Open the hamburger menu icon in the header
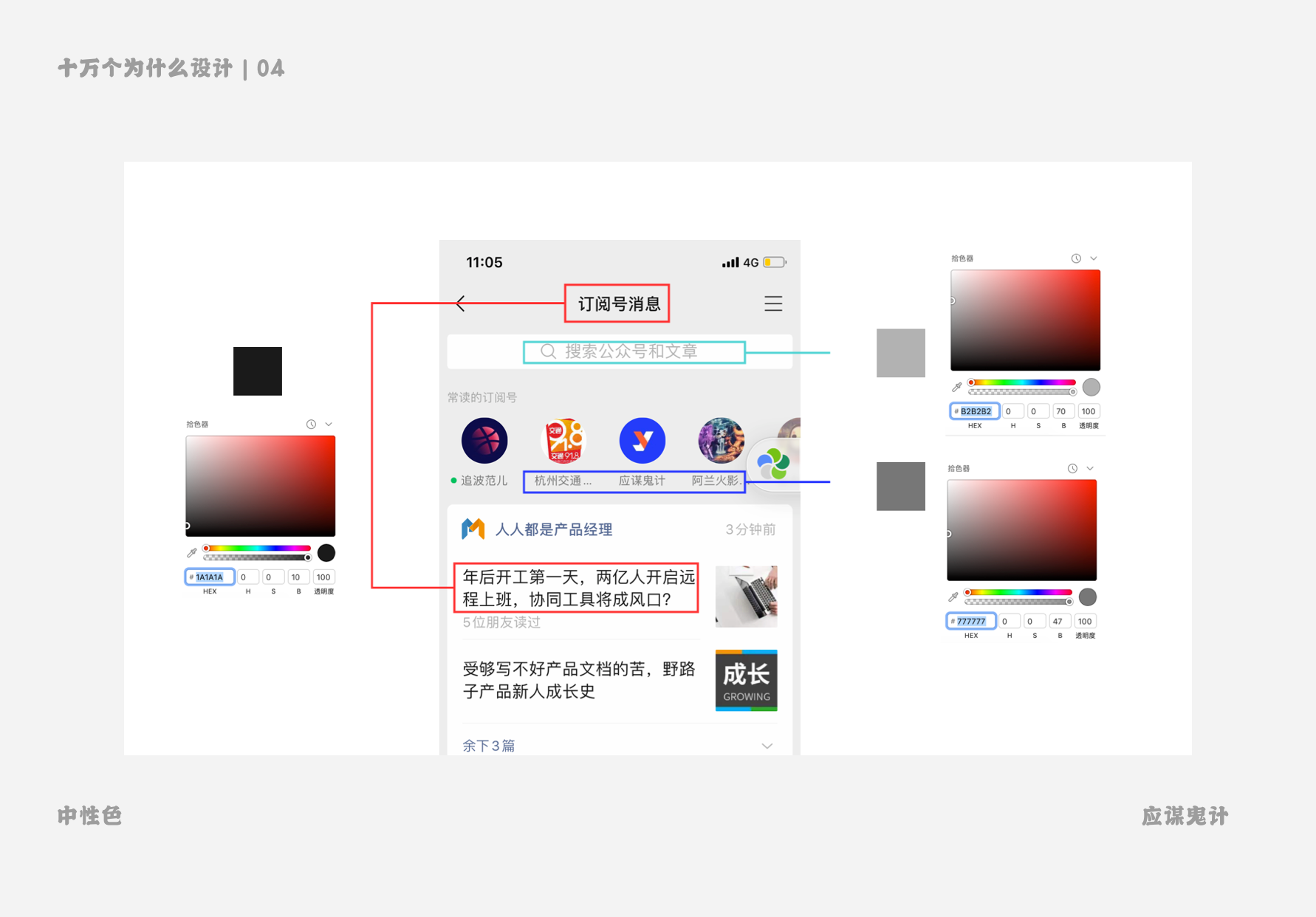This screenshot has width=1316, height=917. click(772, 303)
